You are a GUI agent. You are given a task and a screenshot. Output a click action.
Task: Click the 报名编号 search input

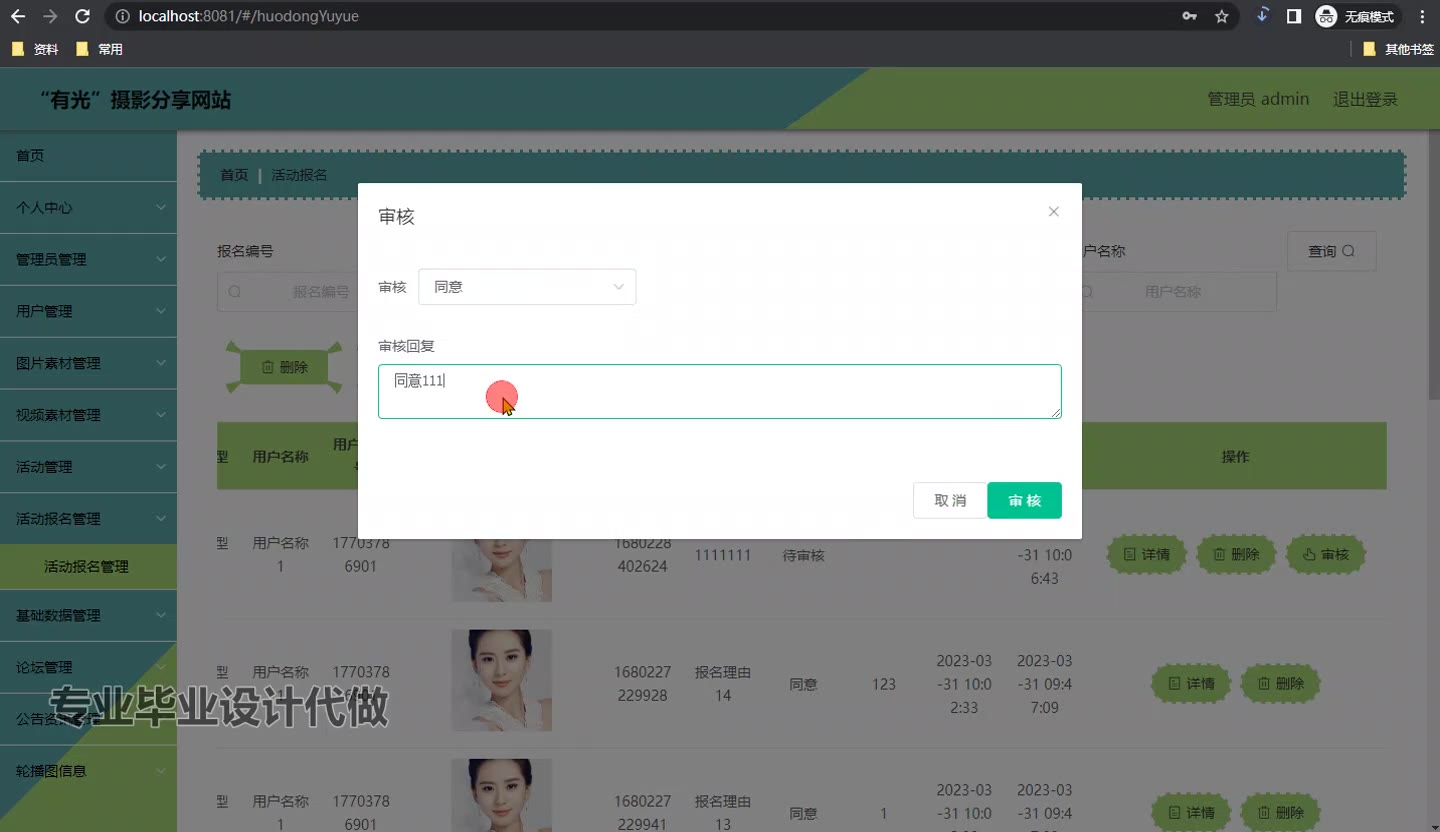290,292
